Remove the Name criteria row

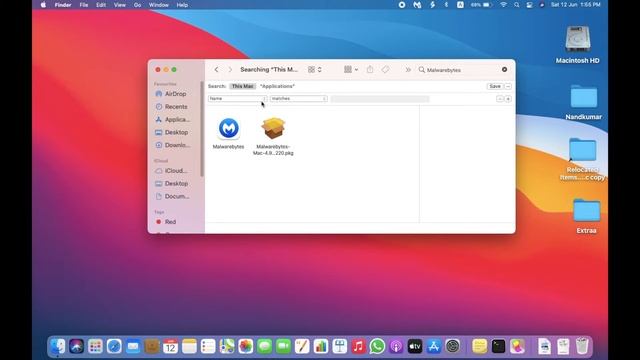(500, 99)
